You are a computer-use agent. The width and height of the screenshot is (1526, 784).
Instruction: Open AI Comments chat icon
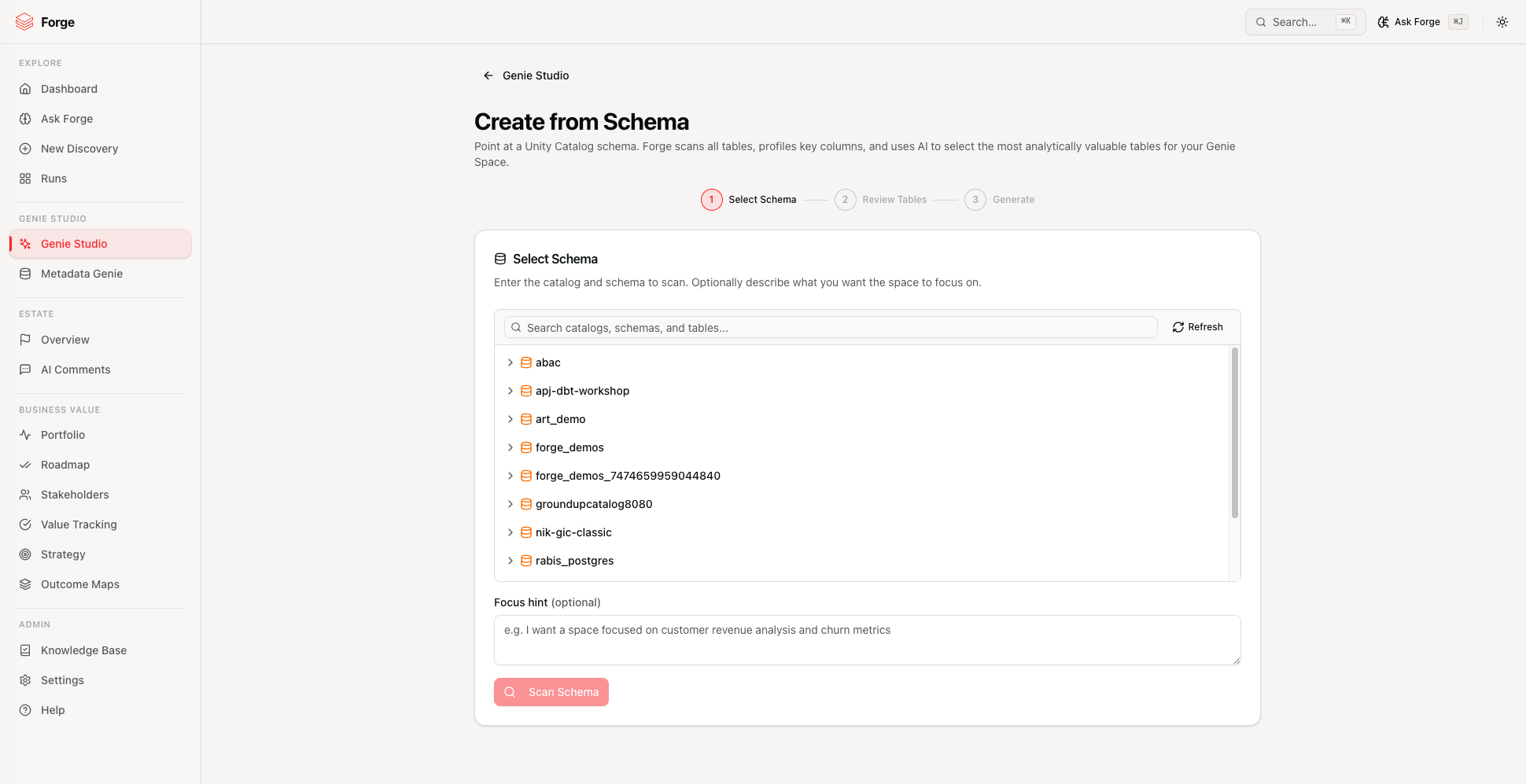pyautogui.click(x=25, y=370)
